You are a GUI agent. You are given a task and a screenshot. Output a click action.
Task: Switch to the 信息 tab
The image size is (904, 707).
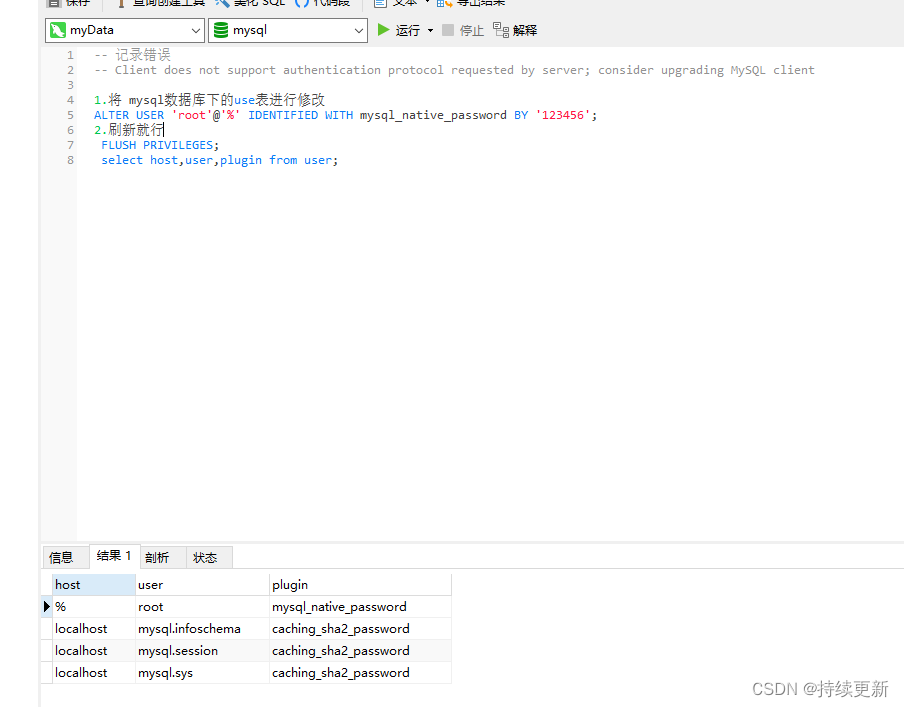pyautogui.click(x=63, y=556)
